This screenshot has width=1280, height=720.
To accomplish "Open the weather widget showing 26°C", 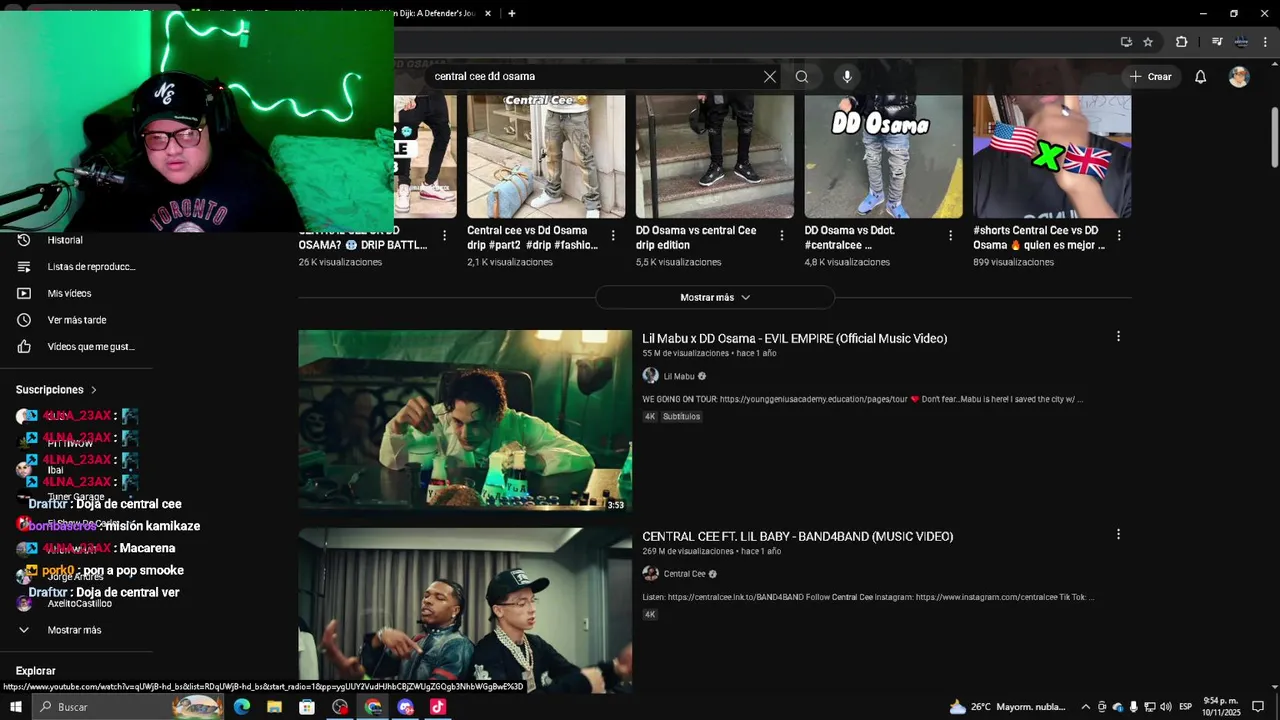I will [x=1008, y=707].
